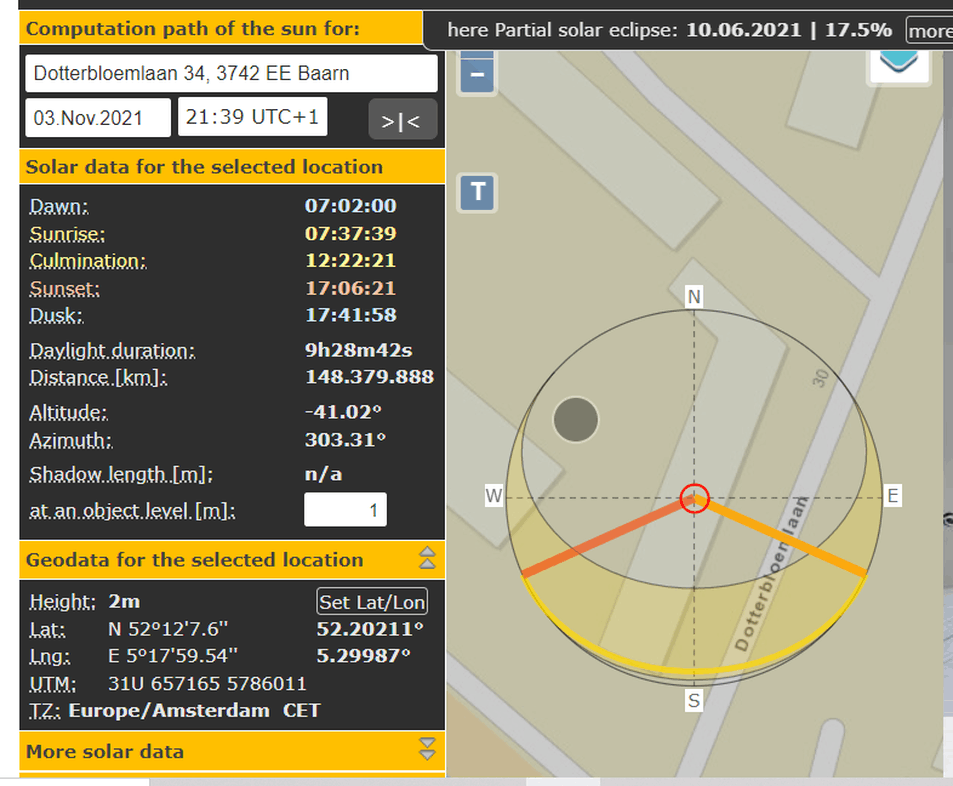The width and height of the screenshot is (953, 786).
Task: Click the Culmination label
Action: [x=88, y=261]
